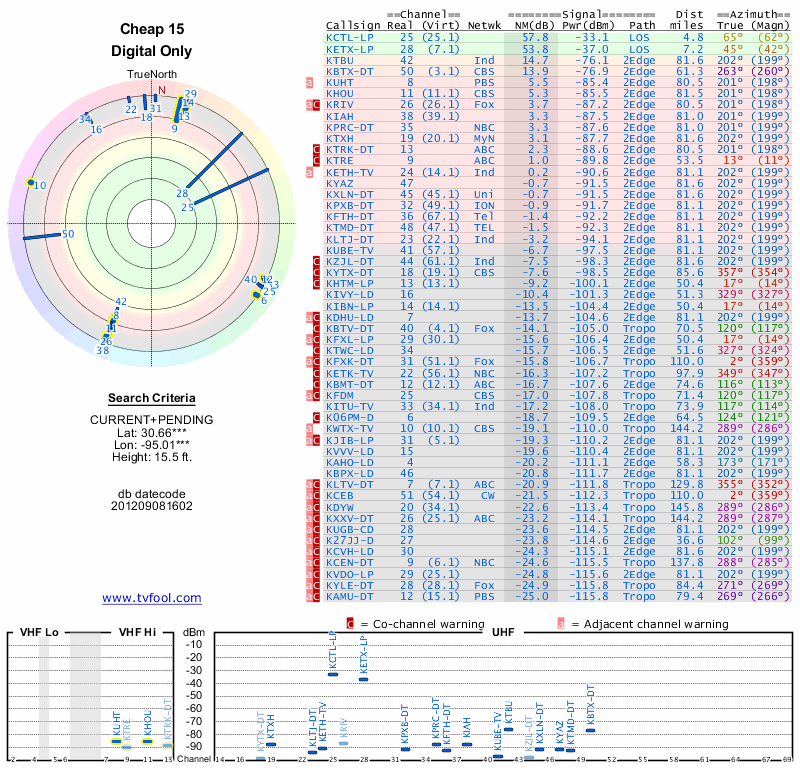The width and height of the screenshot is (800, 768).
Task: Click KPRC-DT callsign in the table
Action: (349, 128)
